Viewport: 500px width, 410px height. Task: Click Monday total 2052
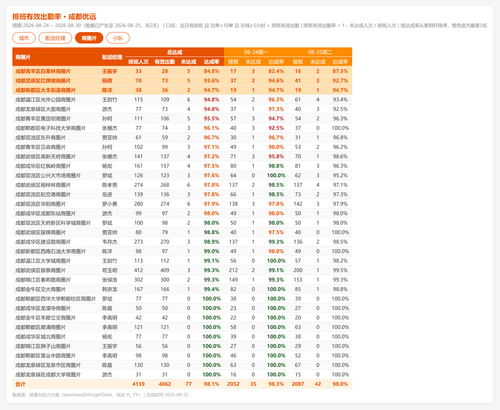(x=233, y=384)
